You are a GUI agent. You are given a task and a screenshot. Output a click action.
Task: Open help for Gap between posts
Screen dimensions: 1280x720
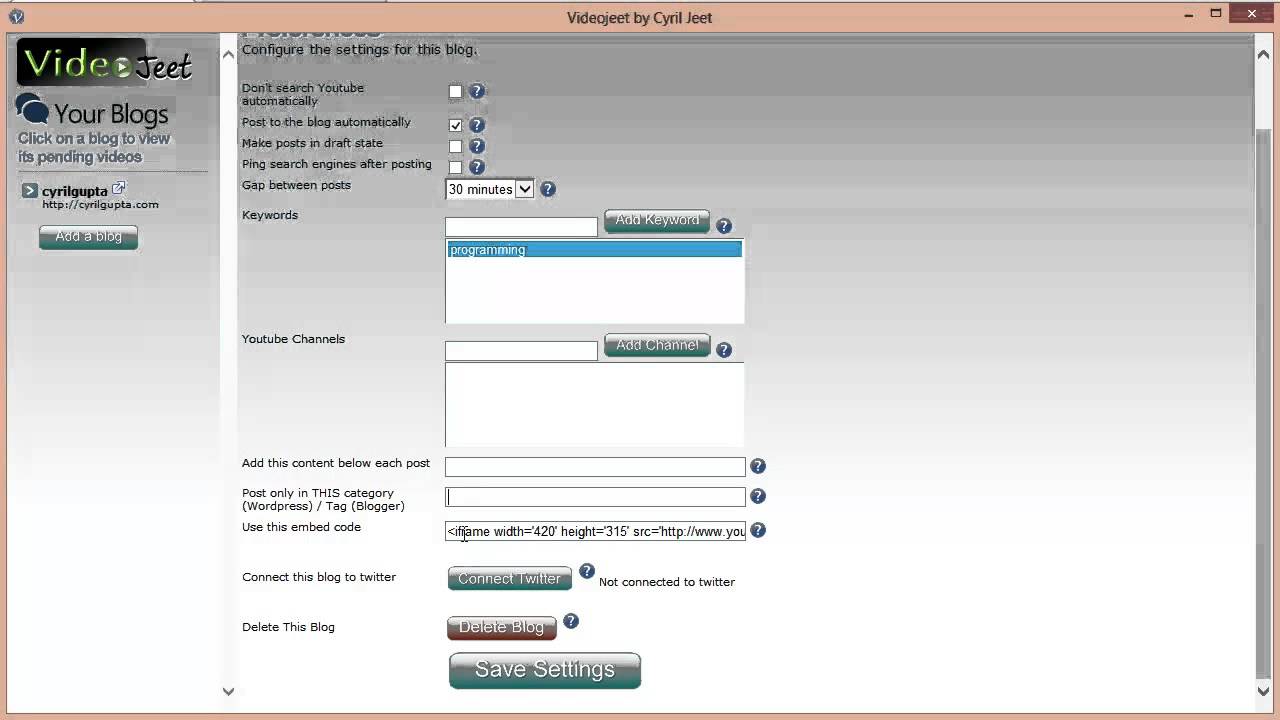(548, 189)
